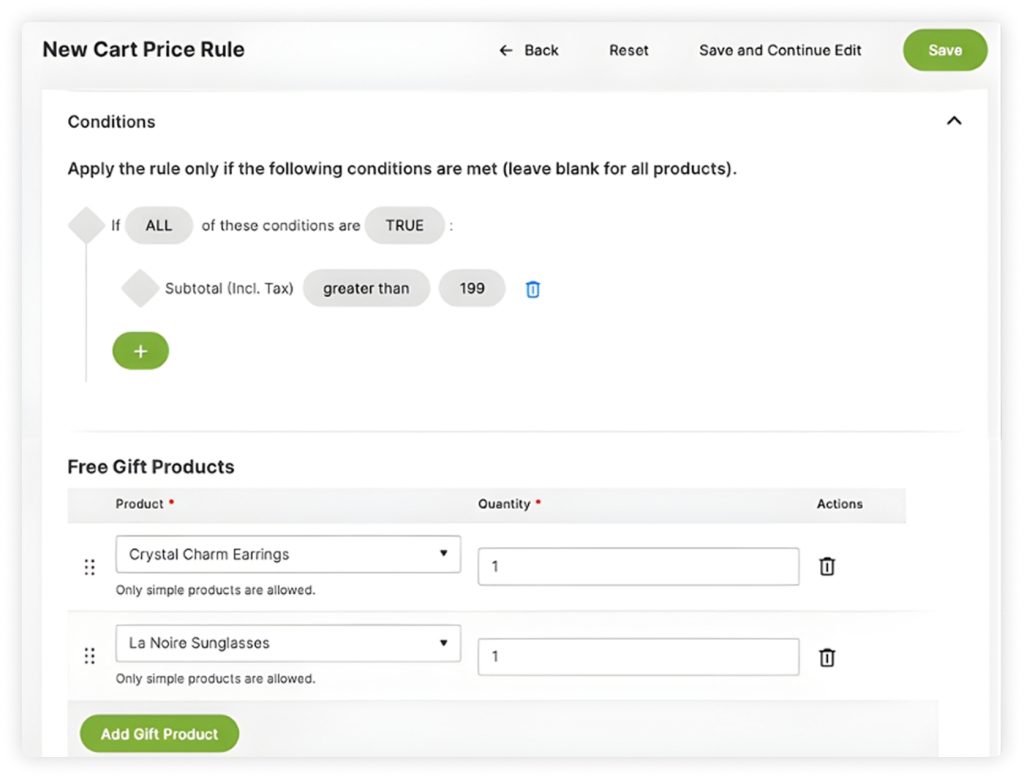The image size is (1024, 779).
Task: Collapse the Conditions section
Action: 954,121
